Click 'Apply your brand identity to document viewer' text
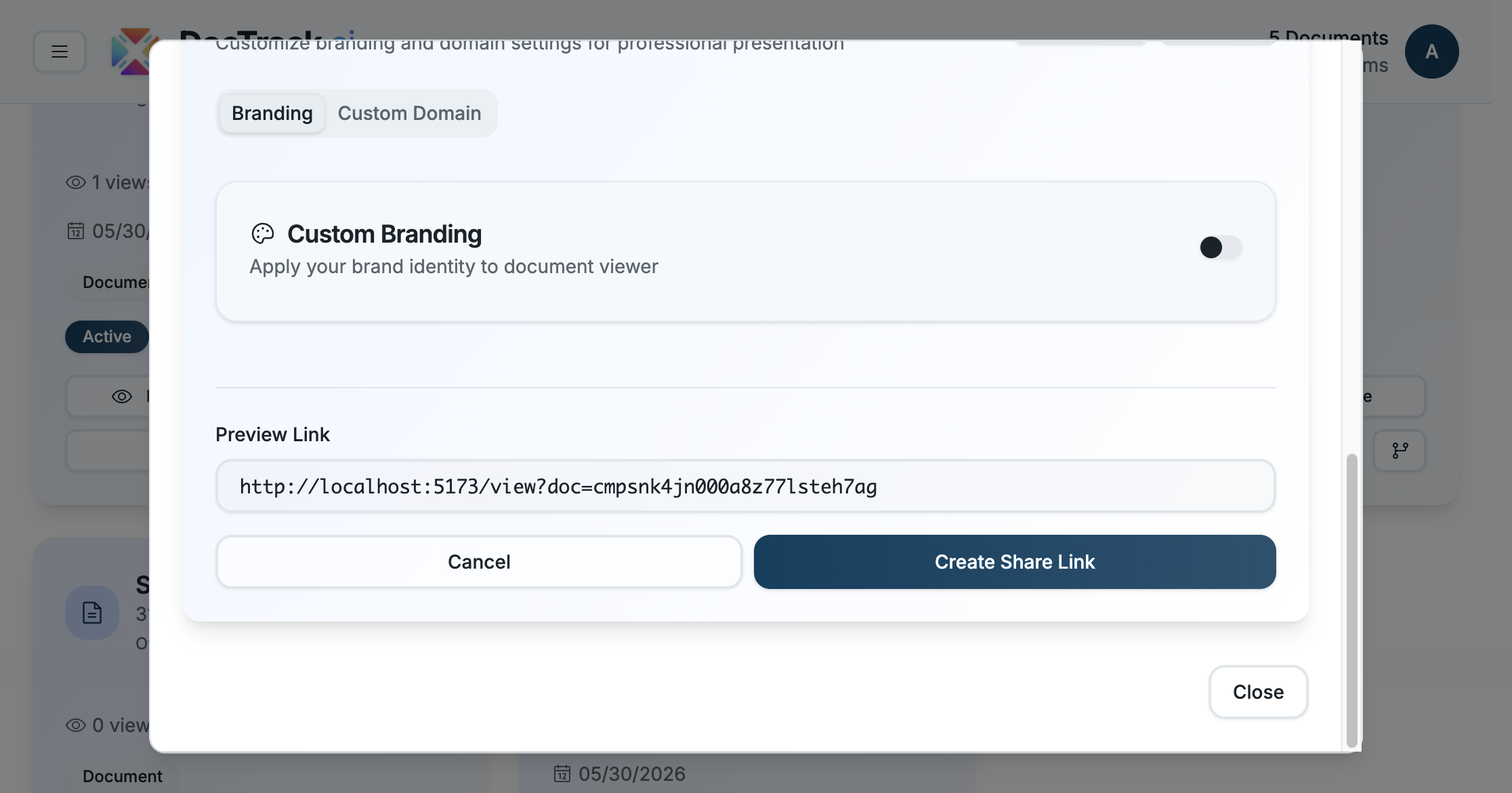Image resolution: width=1512 pixels, height=793 pixels. coord(454,266)
